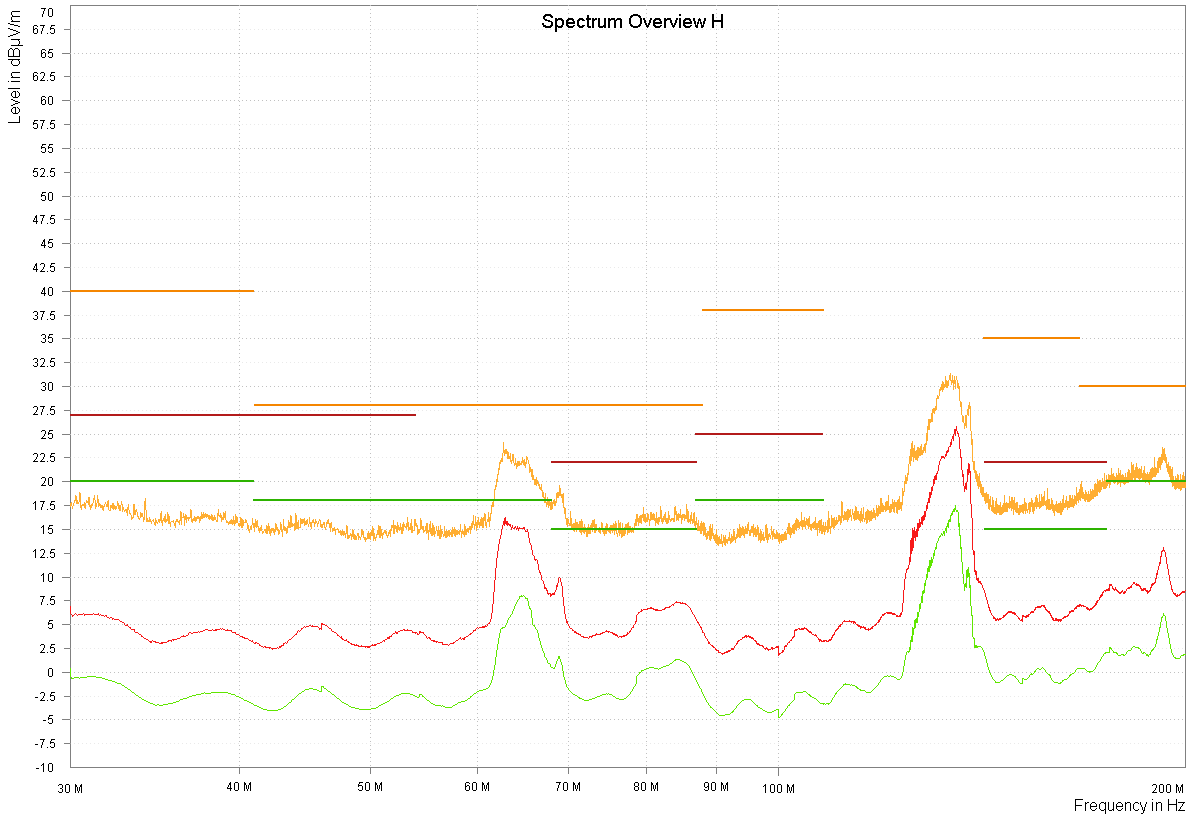Viewport: 1191px width, 825px height.
Task: Click the -10 value on the level axis
Action: coord(45,768)
